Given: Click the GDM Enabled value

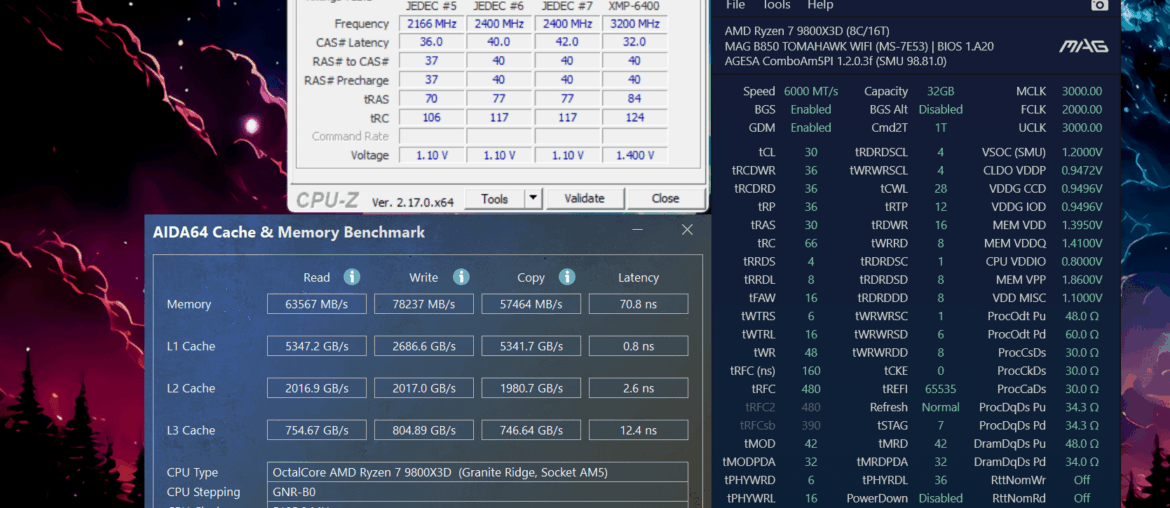Looking at the screenshot, I should [x=811, y=128].
